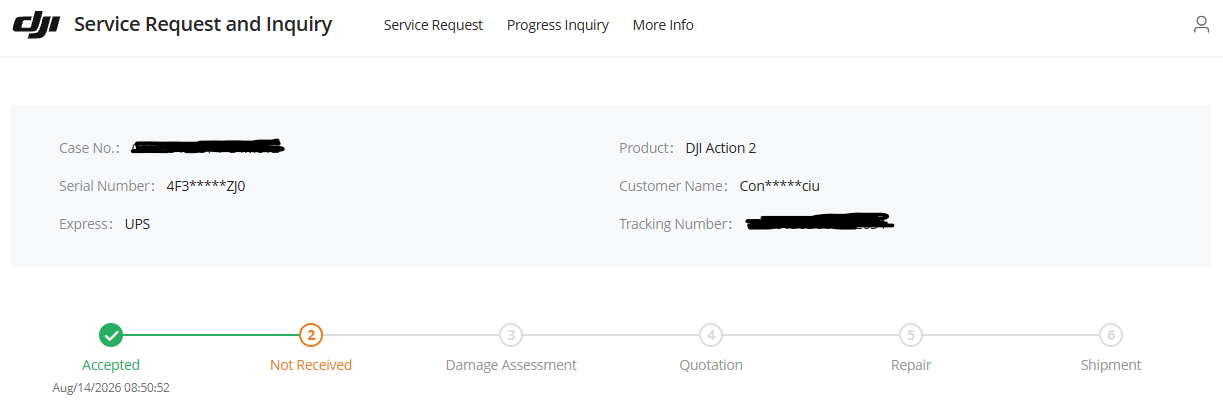
Task: Click the Damage Assessment step label
Action: pos(511,365)
